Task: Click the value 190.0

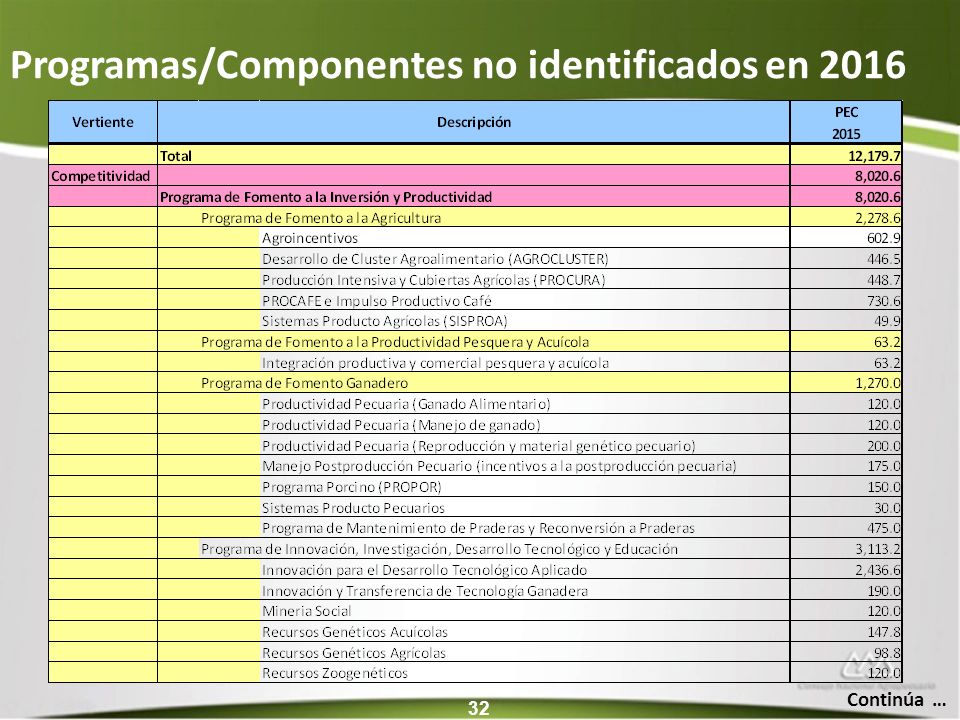Action: [x=883, y=591]
